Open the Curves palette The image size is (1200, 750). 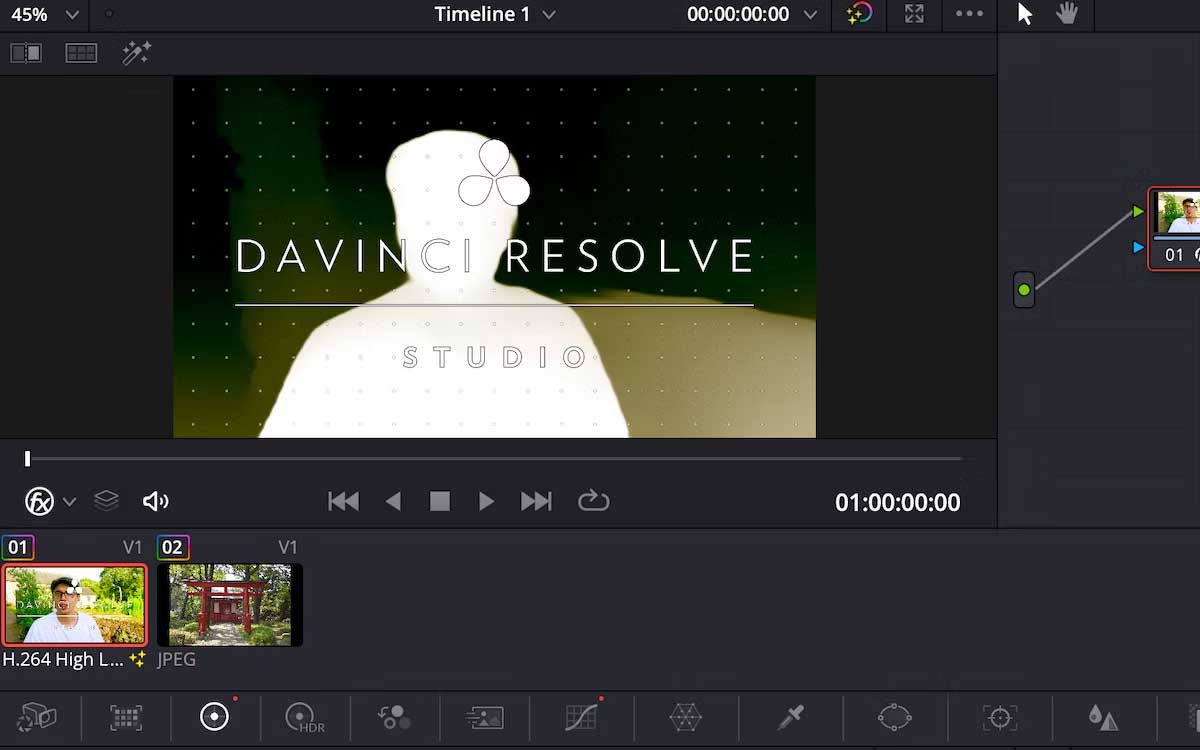582,717
